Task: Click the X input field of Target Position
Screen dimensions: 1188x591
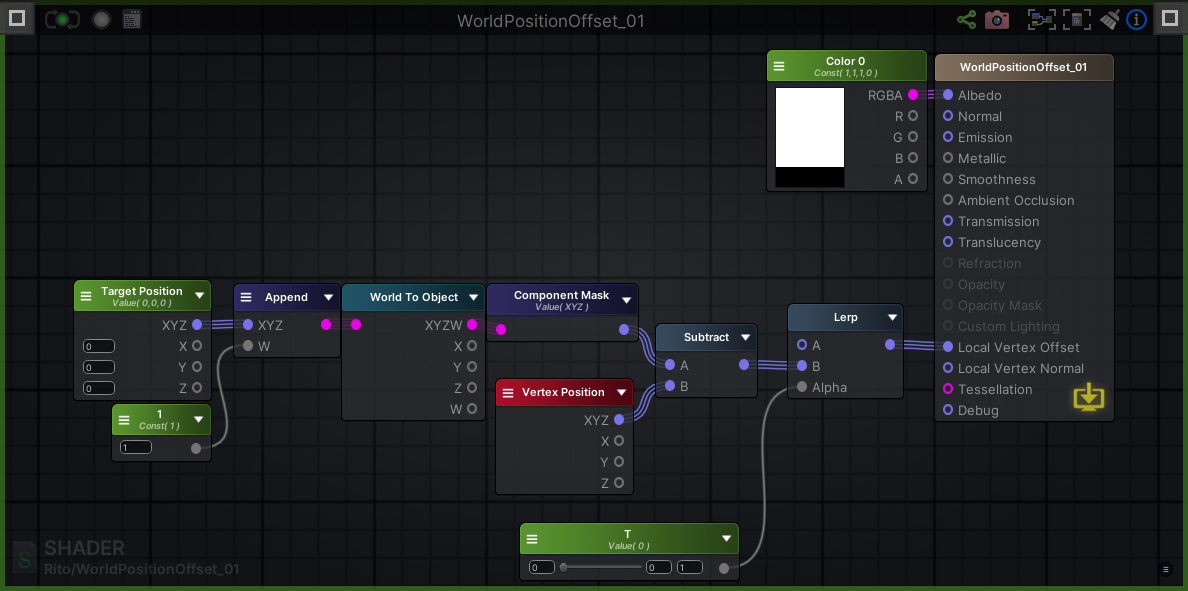Action: pos(98,345)
